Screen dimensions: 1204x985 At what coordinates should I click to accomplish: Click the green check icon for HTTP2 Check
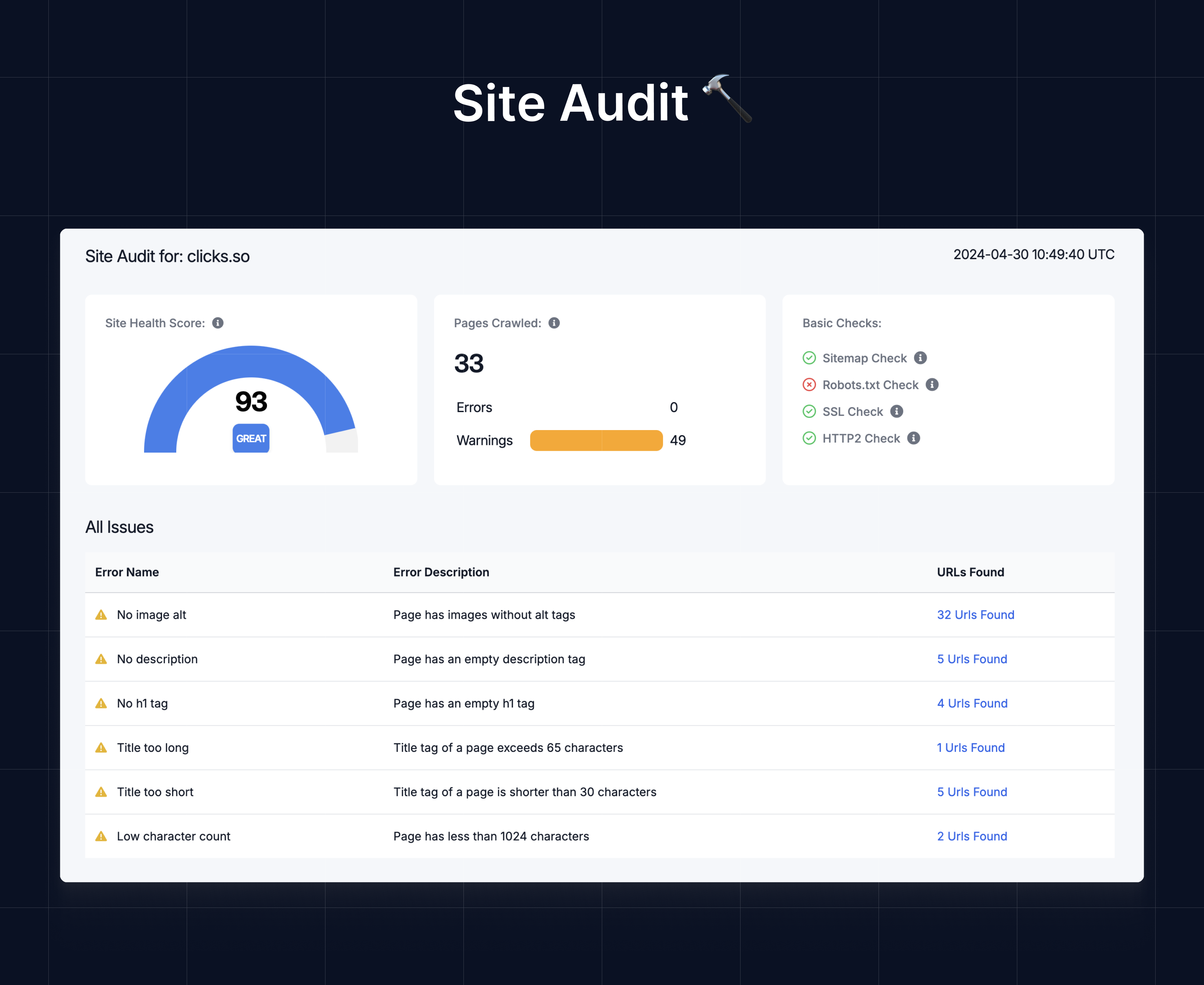coord(809,438)
